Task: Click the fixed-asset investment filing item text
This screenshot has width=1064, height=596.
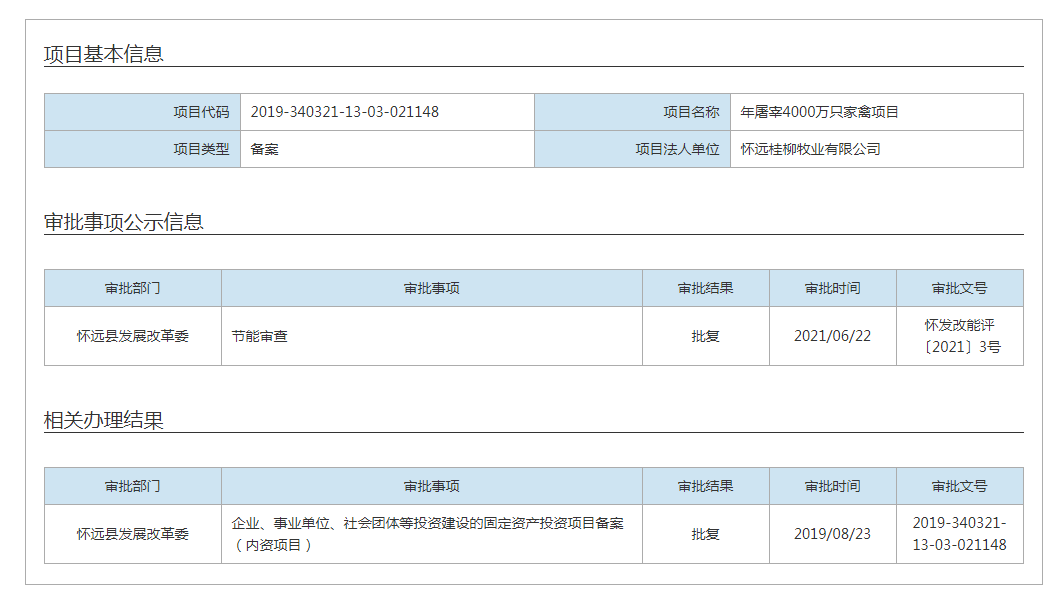Action: [x=428, y=534]
